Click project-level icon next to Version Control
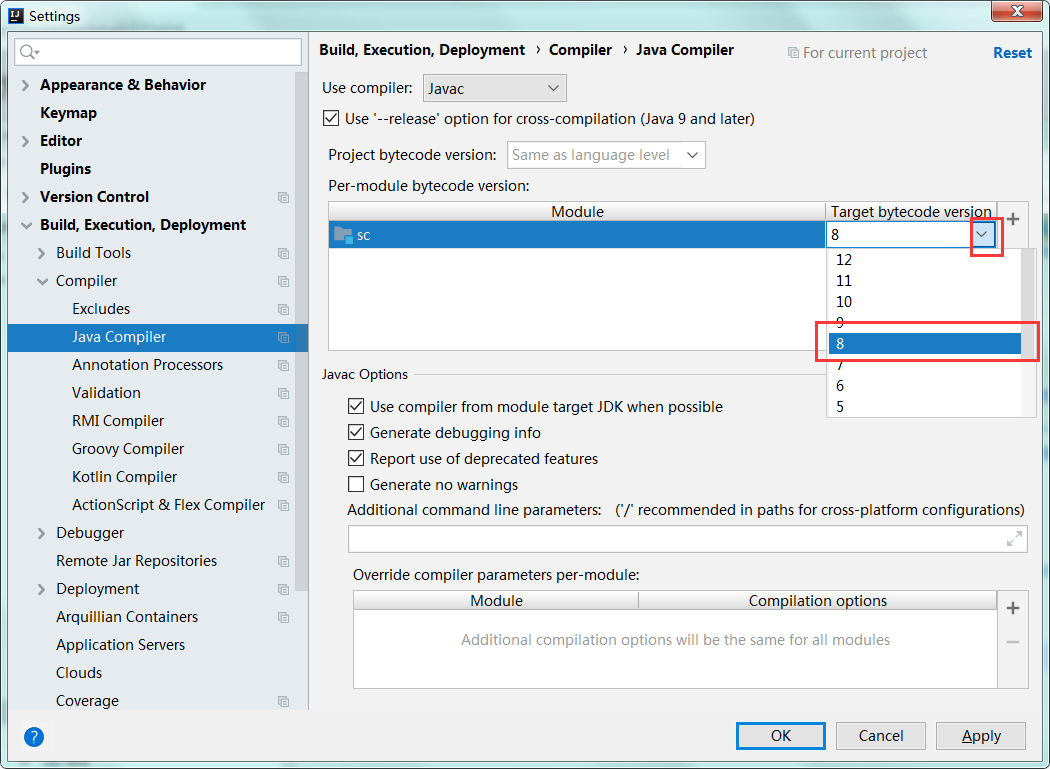The image size is (1050, 769). [x=283, y=198]
